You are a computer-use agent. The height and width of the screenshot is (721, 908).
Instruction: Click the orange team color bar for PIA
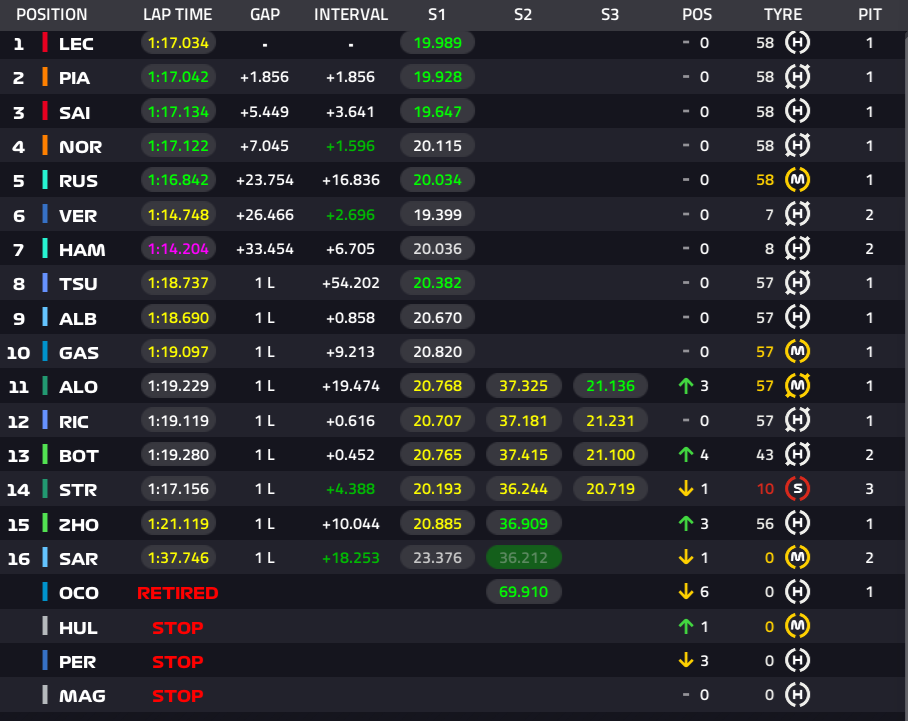tap(45, 77)
